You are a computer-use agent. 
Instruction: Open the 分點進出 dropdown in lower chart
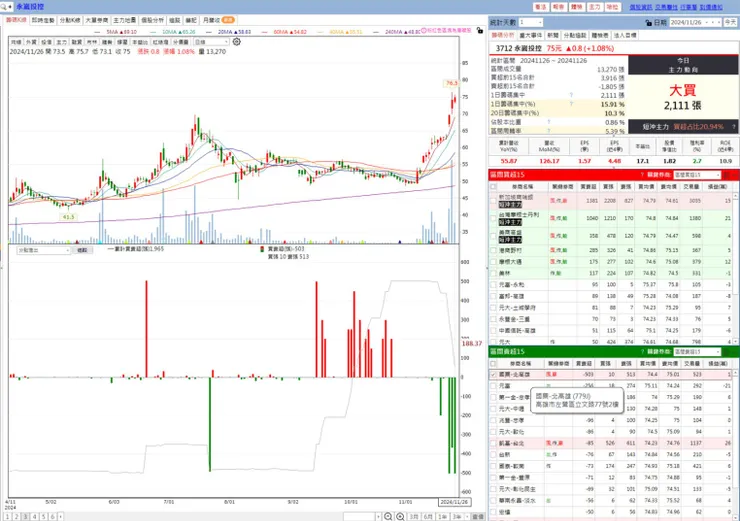(x=43, y=250)
